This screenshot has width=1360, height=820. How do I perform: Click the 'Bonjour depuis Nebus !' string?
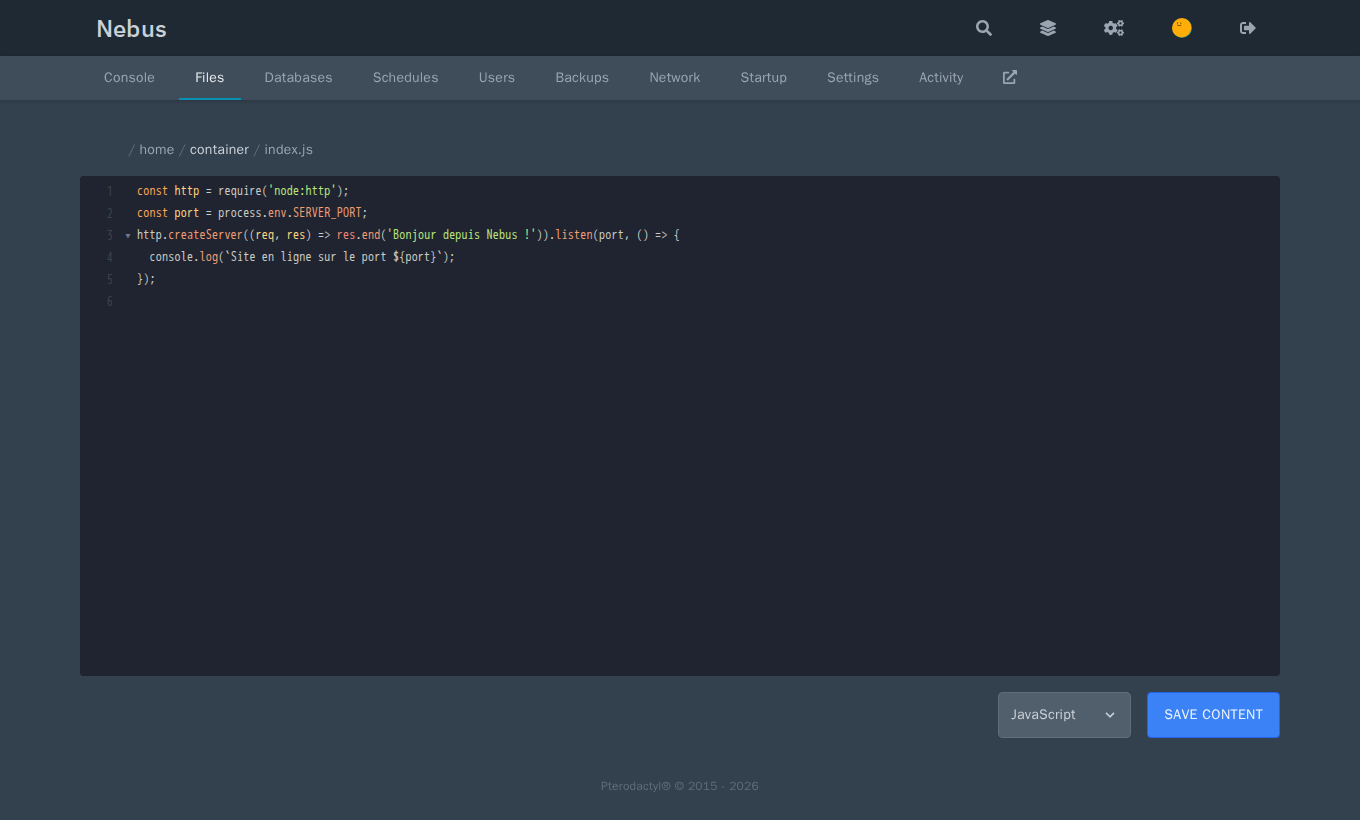[x=462, y=235]
